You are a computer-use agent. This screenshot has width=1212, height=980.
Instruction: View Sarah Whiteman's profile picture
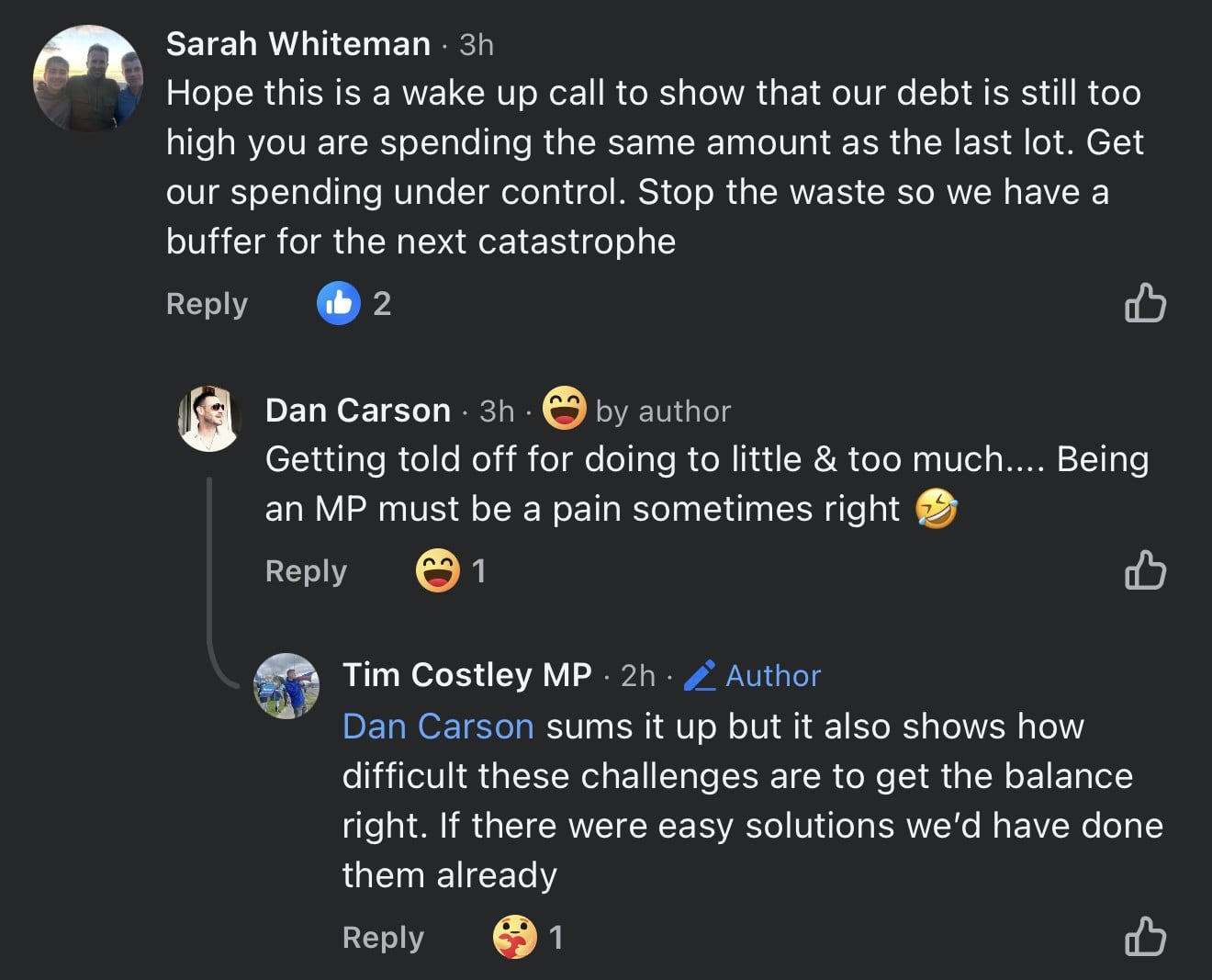(88, 79)
